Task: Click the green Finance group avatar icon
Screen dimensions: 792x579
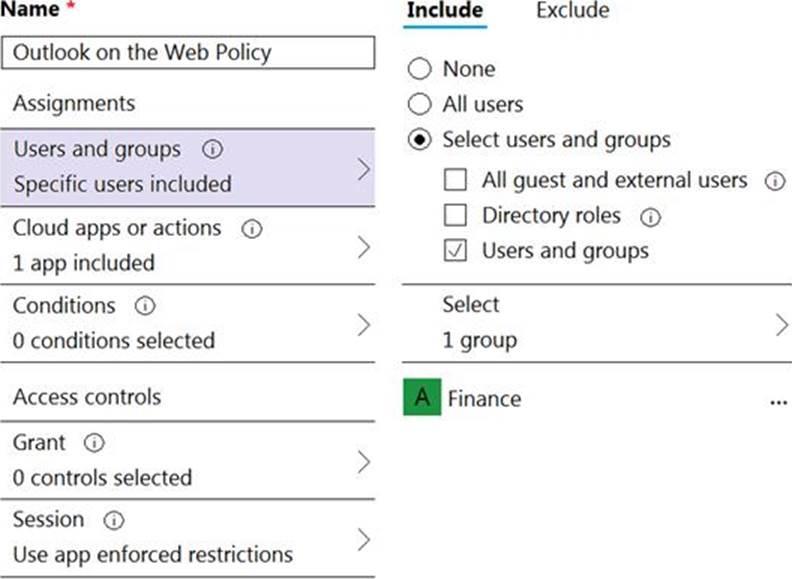Action: tap(422, 398)
